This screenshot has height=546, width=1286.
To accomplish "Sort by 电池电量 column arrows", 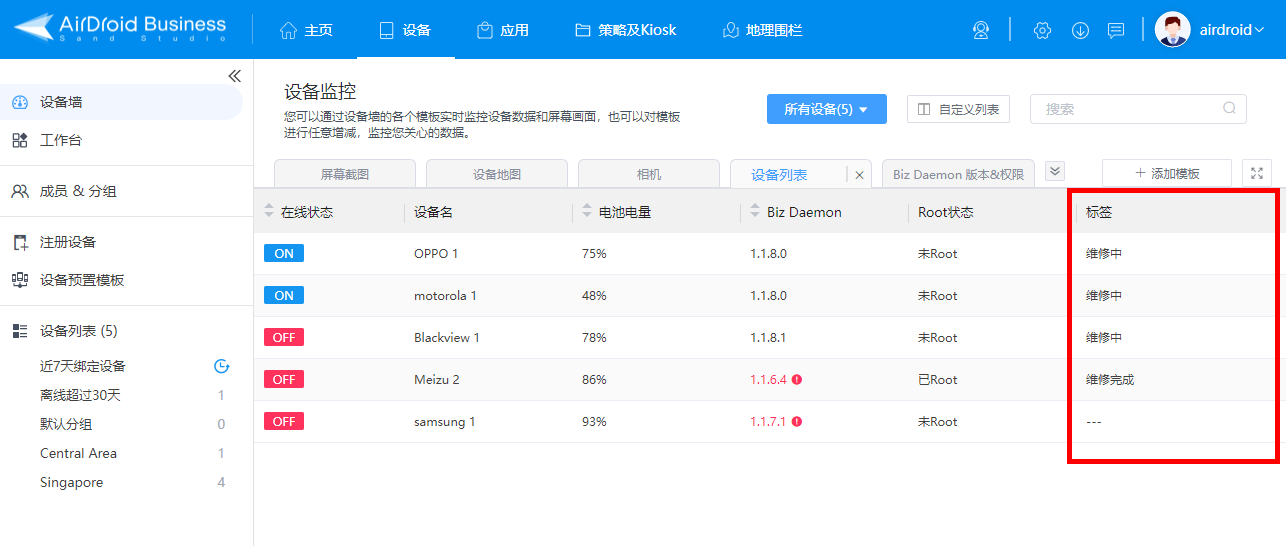I will (586, 212).
